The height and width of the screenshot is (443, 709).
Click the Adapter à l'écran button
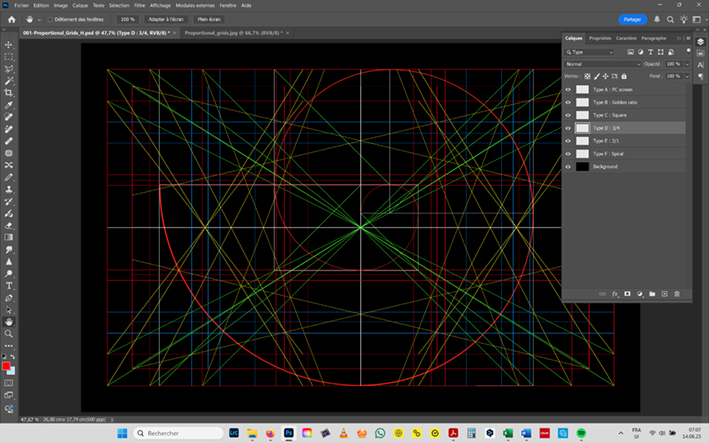[165, 19]
